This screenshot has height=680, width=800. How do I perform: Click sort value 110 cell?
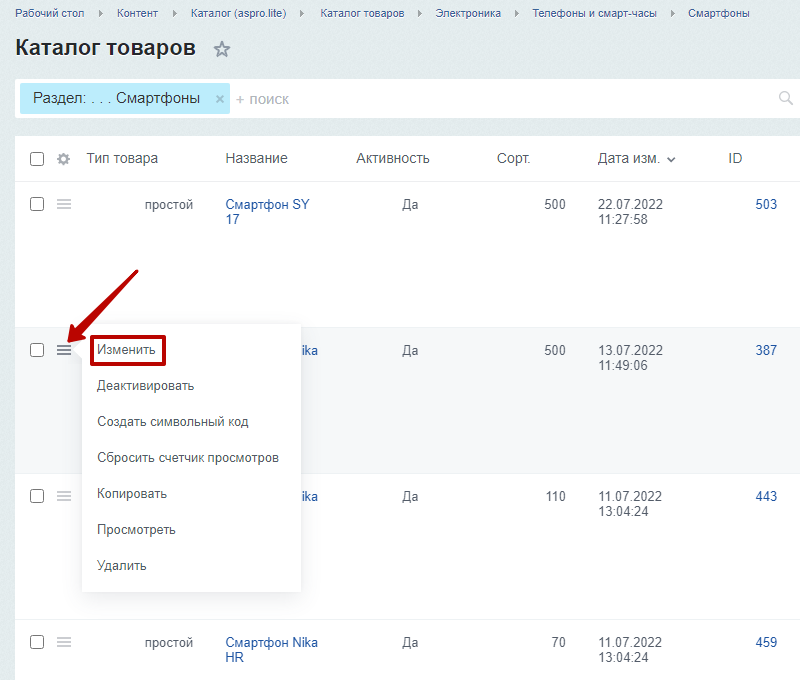(x=556, y=496)
